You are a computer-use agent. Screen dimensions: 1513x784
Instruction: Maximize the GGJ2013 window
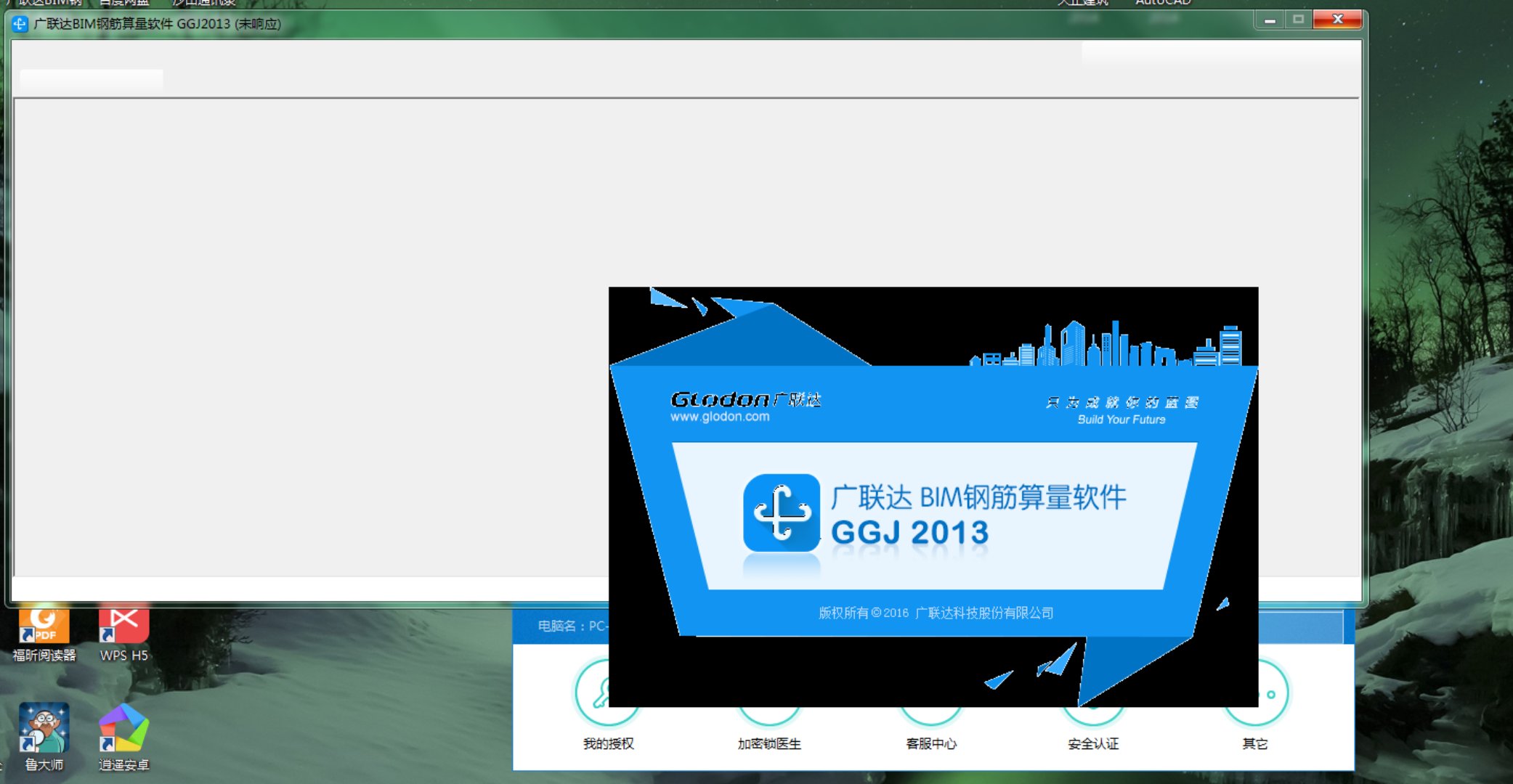click(x=1298, y=20)
